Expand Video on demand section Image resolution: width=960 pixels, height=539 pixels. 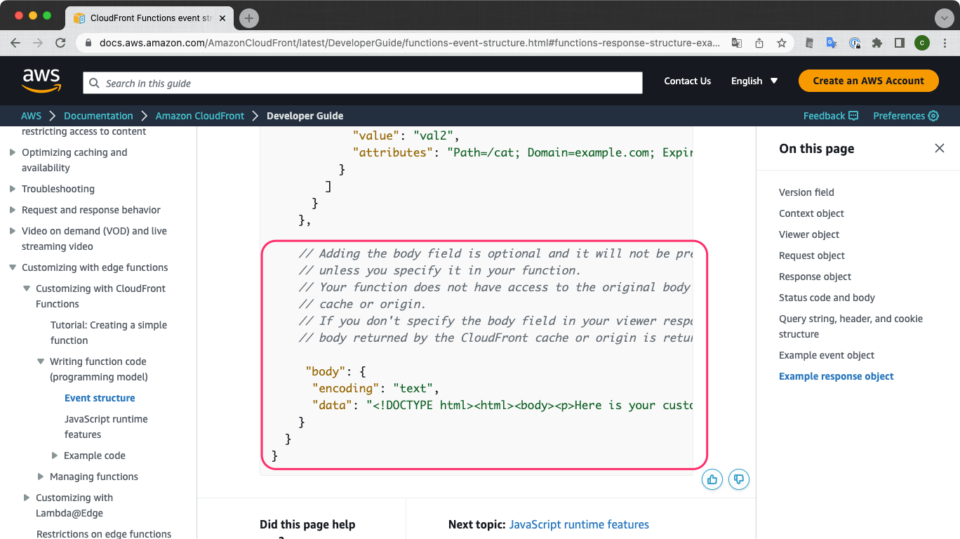[x=12, y=231]
